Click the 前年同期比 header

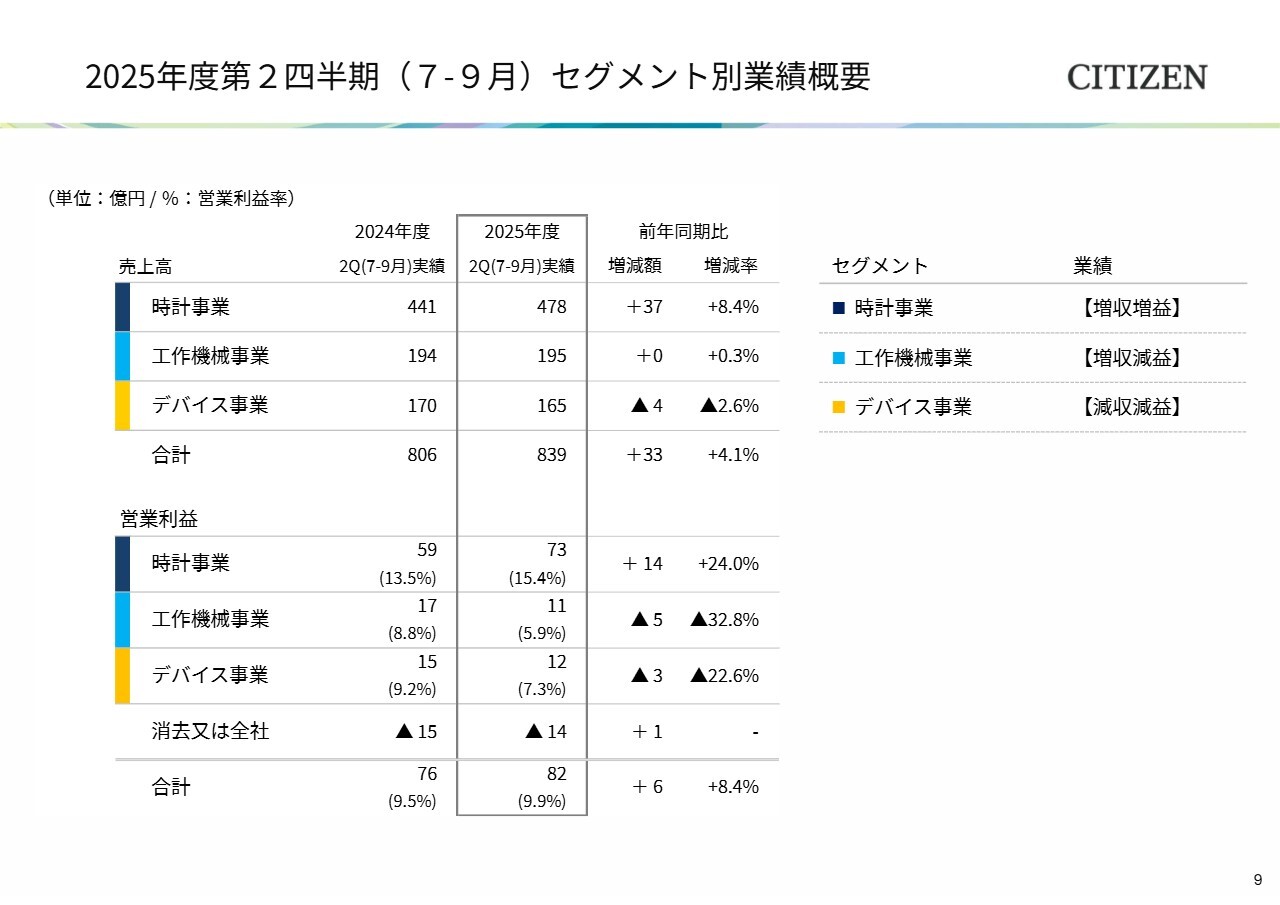coord(684,232)
